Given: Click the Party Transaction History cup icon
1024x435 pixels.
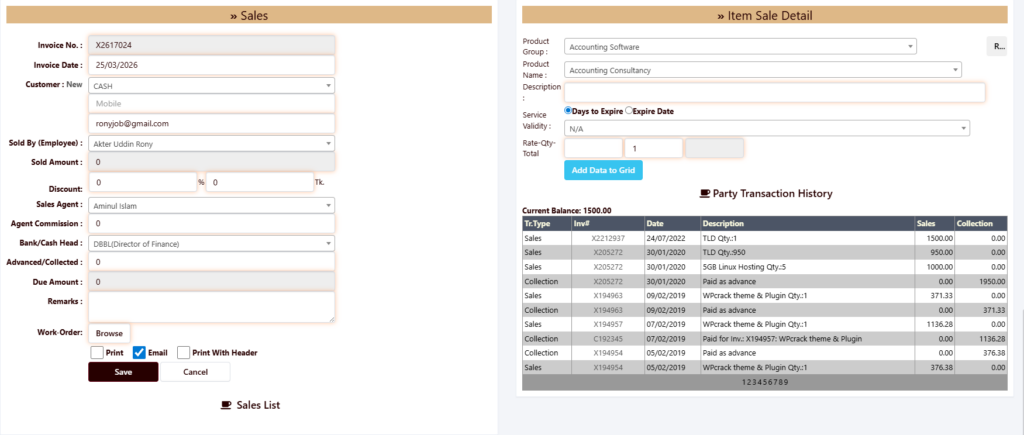Looking at the screenshot, I should pos(705,193).
